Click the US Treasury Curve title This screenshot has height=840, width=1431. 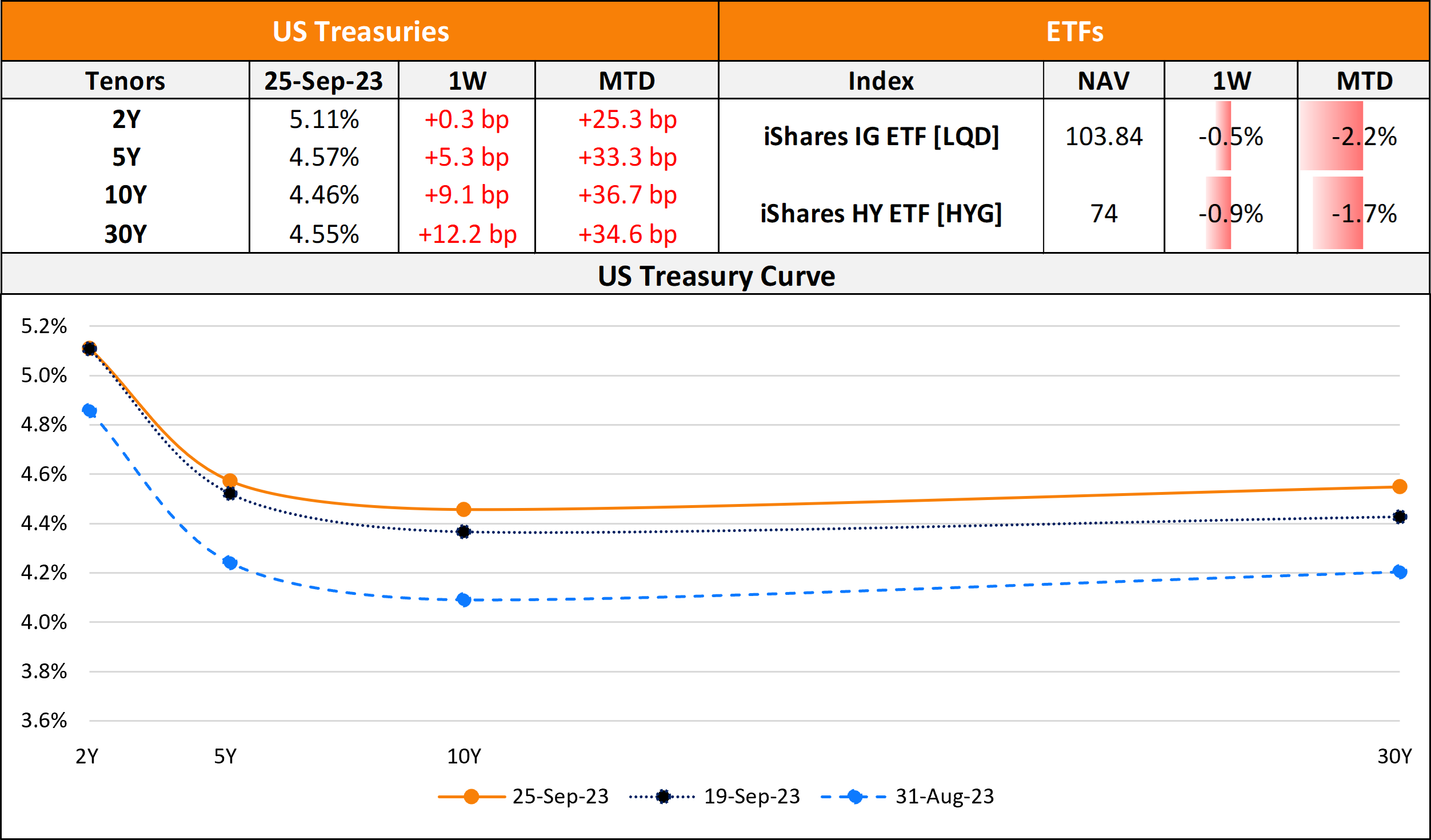point(716,276)
